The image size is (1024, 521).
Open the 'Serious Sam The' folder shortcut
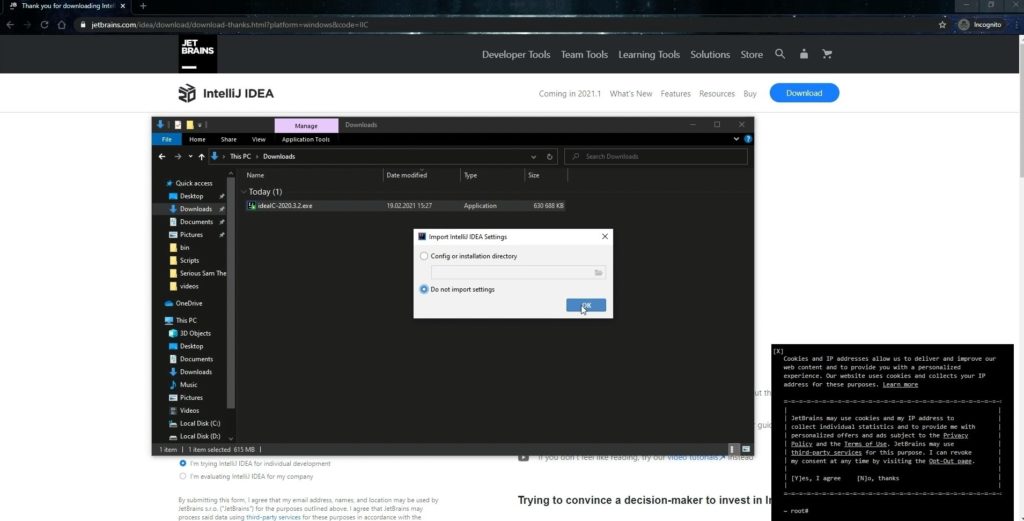click(198, 273)
